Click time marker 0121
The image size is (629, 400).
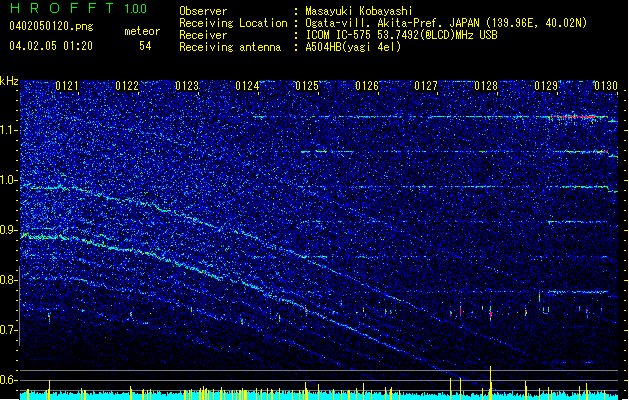point(67,86)
